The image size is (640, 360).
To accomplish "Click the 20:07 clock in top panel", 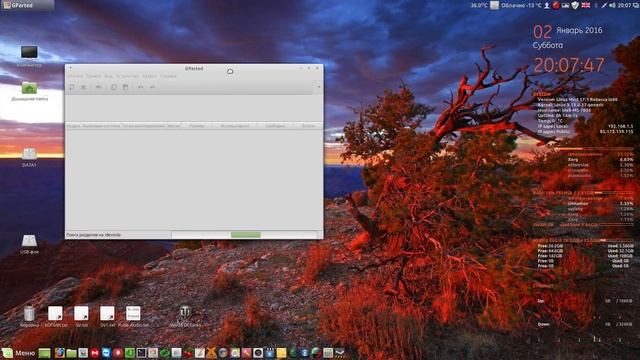I will click(624, 5).
